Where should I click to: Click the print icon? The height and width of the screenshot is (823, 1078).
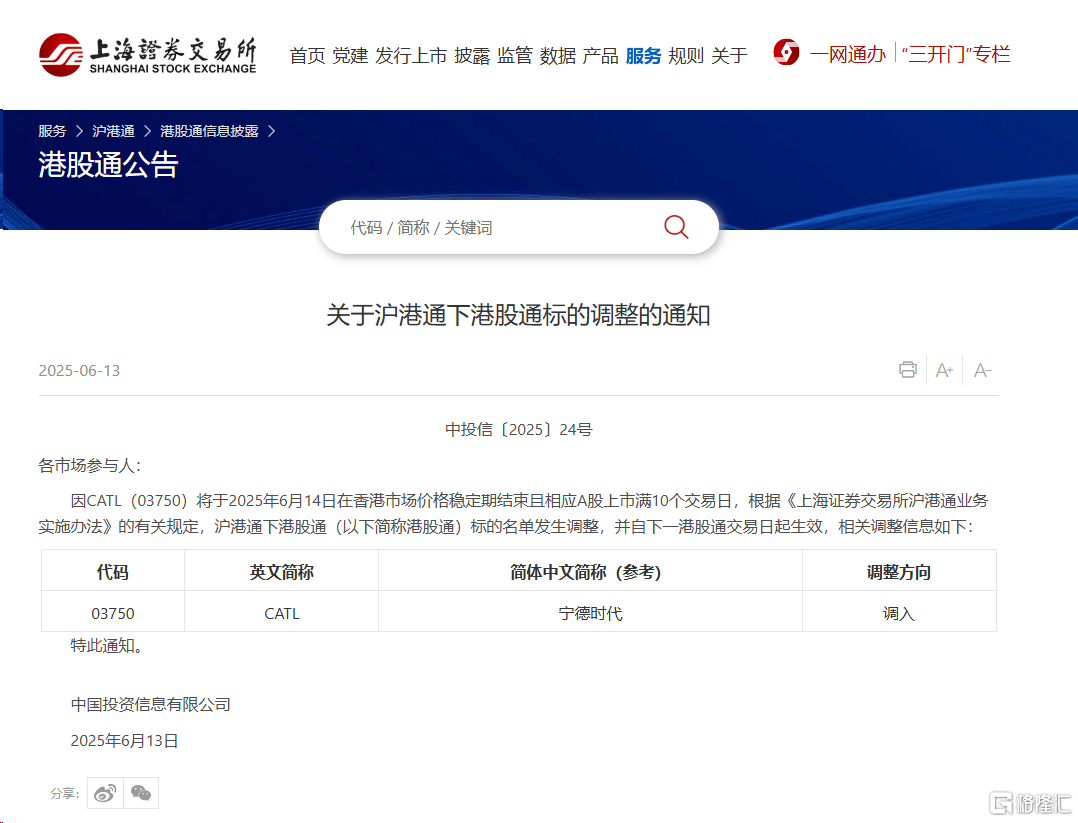click(907, 370)
